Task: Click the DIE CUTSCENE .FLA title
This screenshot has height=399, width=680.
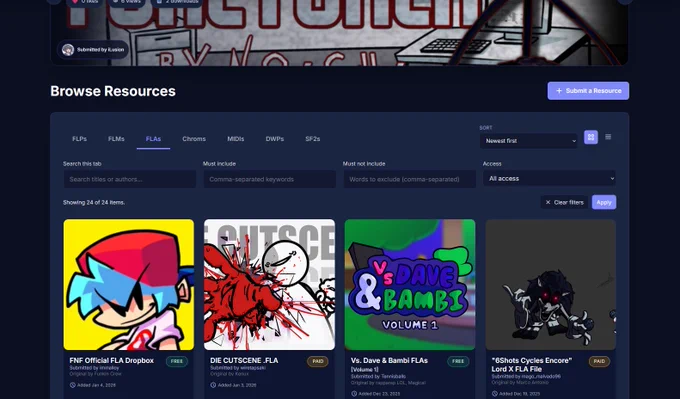Action: [244, 360]
